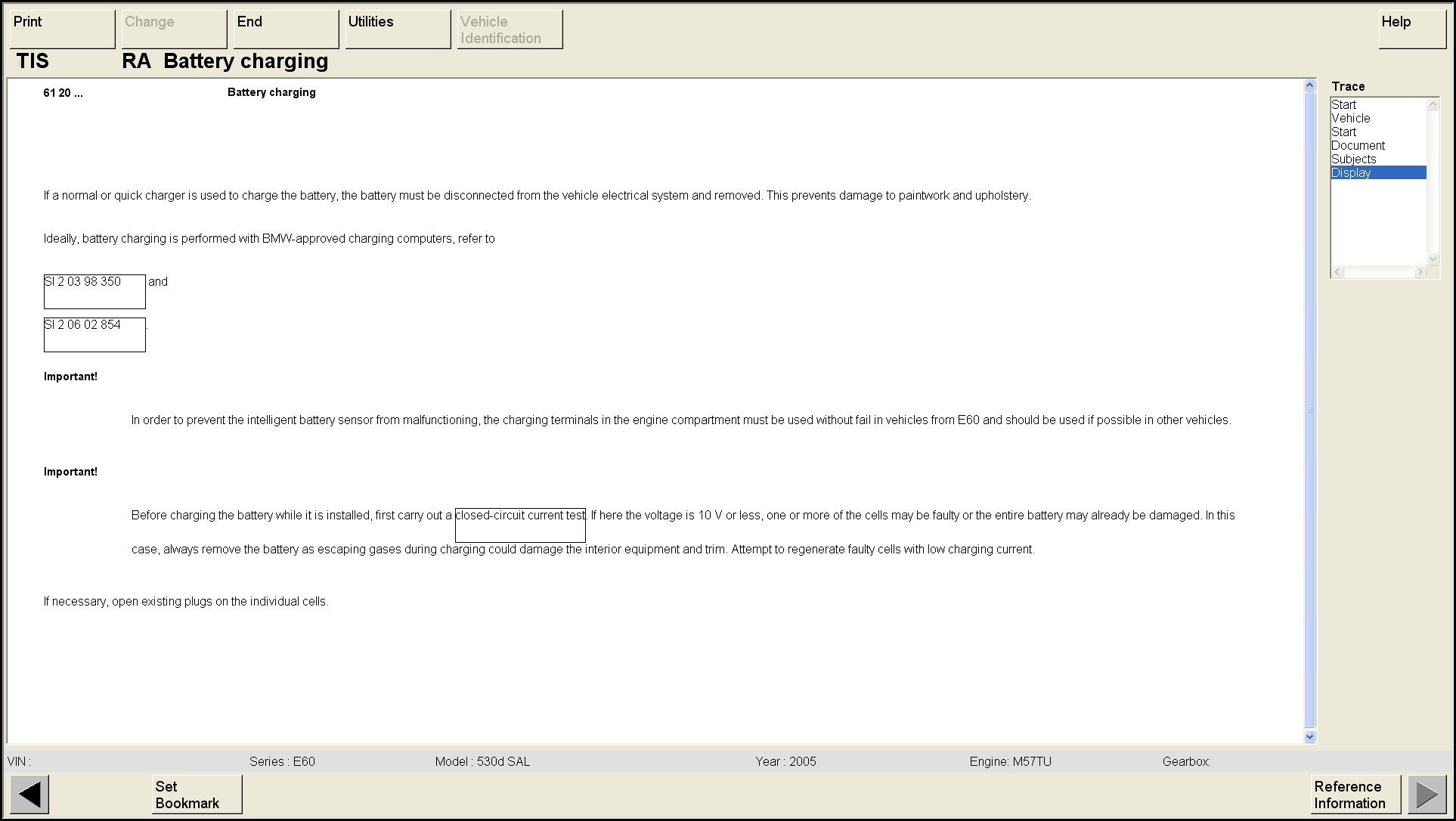Click the forward arrow navigation icon
The image size is (1456, 821).
pyautogui.click(x=1427, y=795)
